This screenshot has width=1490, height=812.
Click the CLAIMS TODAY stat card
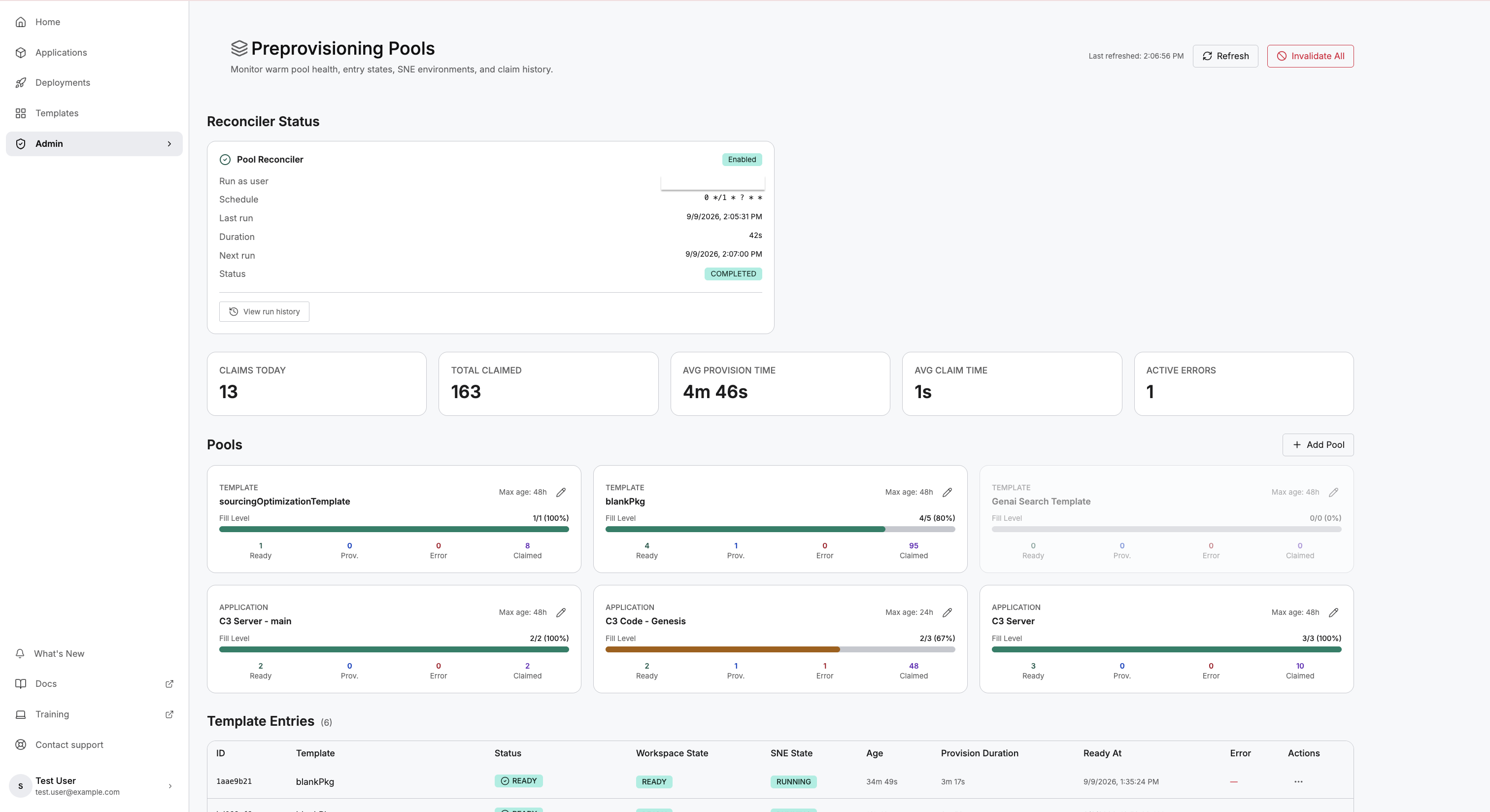(x=316, y=384)
